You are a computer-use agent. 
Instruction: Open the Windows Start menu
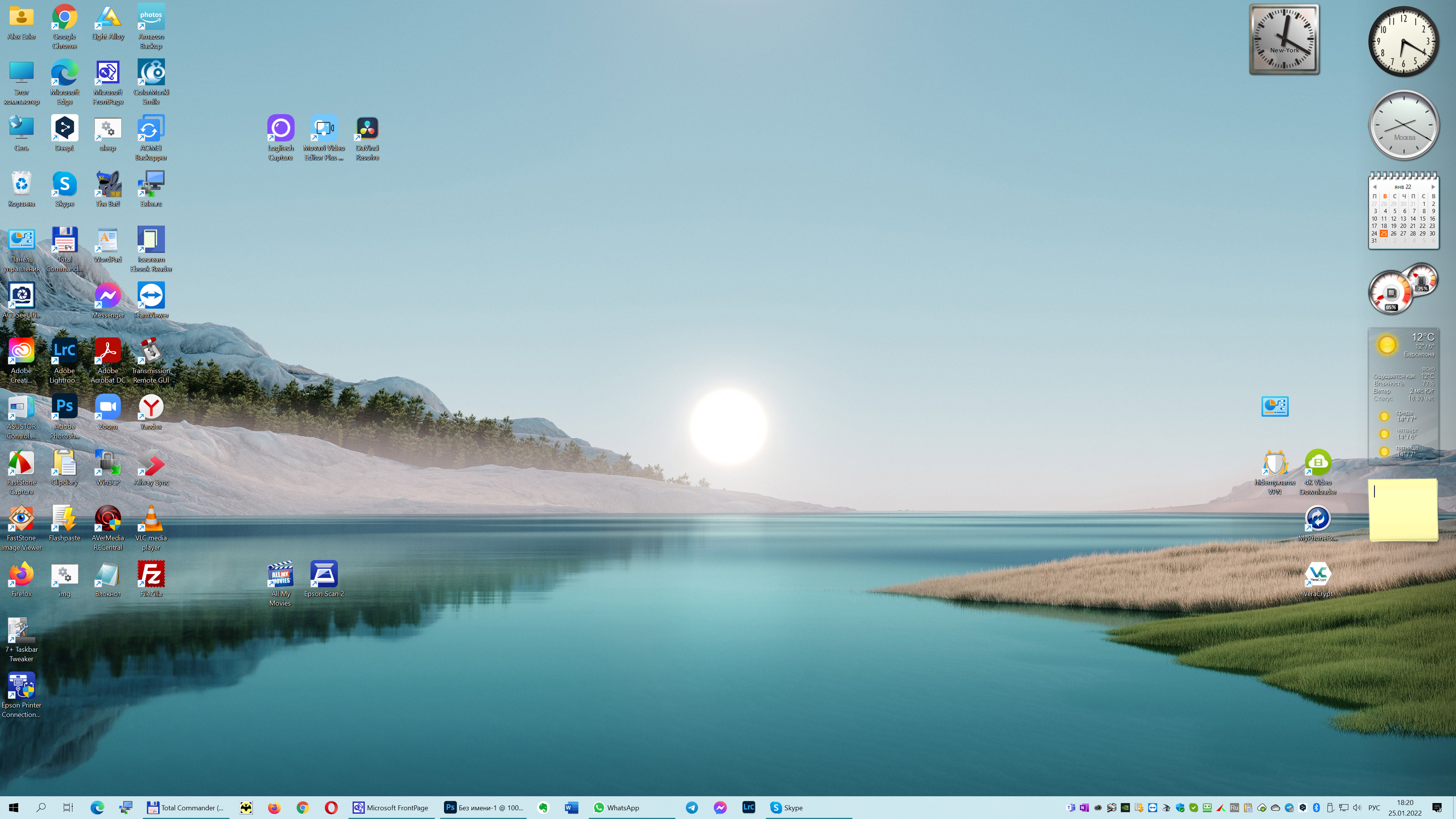point(14,808)
